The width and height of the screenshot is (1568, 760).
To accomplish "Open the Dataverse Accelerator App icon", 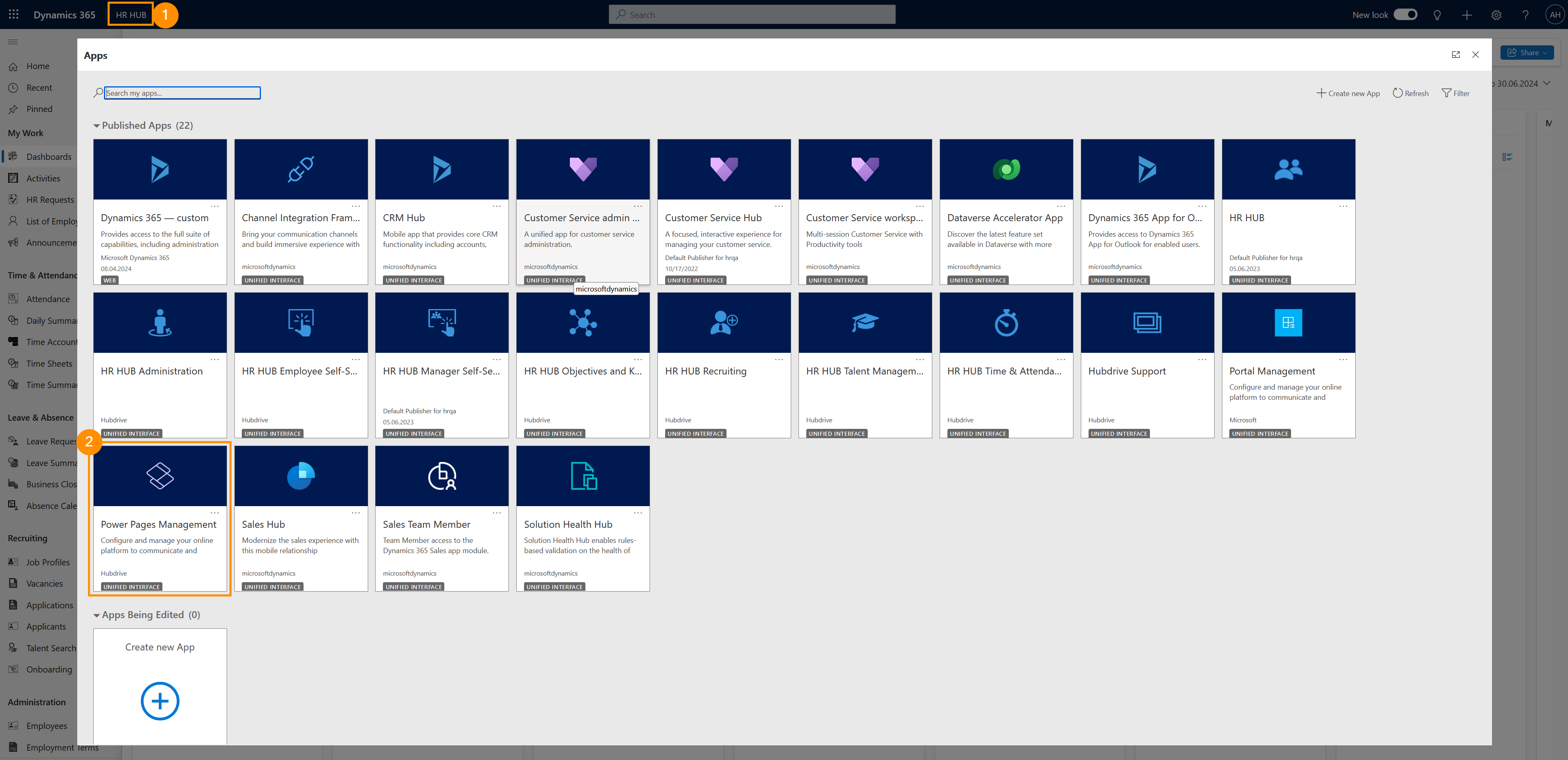I will [1006, 169].
